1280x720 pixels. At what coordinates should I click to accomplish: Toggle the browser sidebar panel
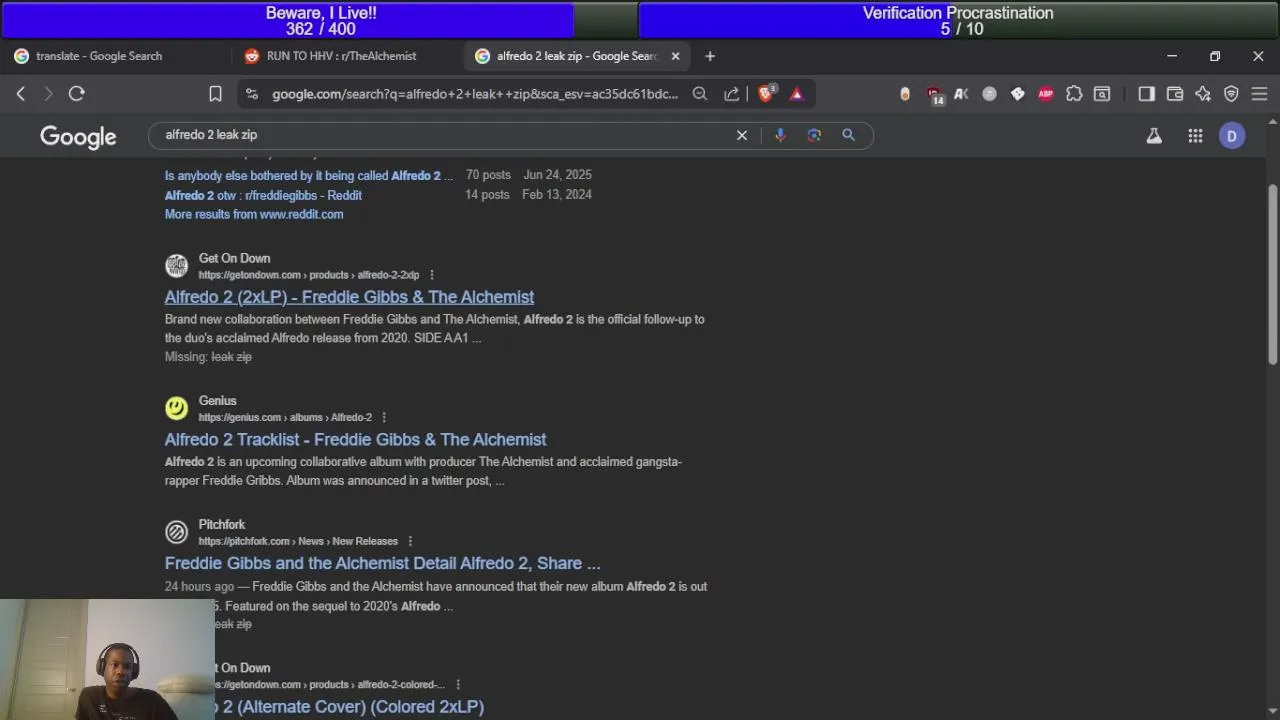1147,94
